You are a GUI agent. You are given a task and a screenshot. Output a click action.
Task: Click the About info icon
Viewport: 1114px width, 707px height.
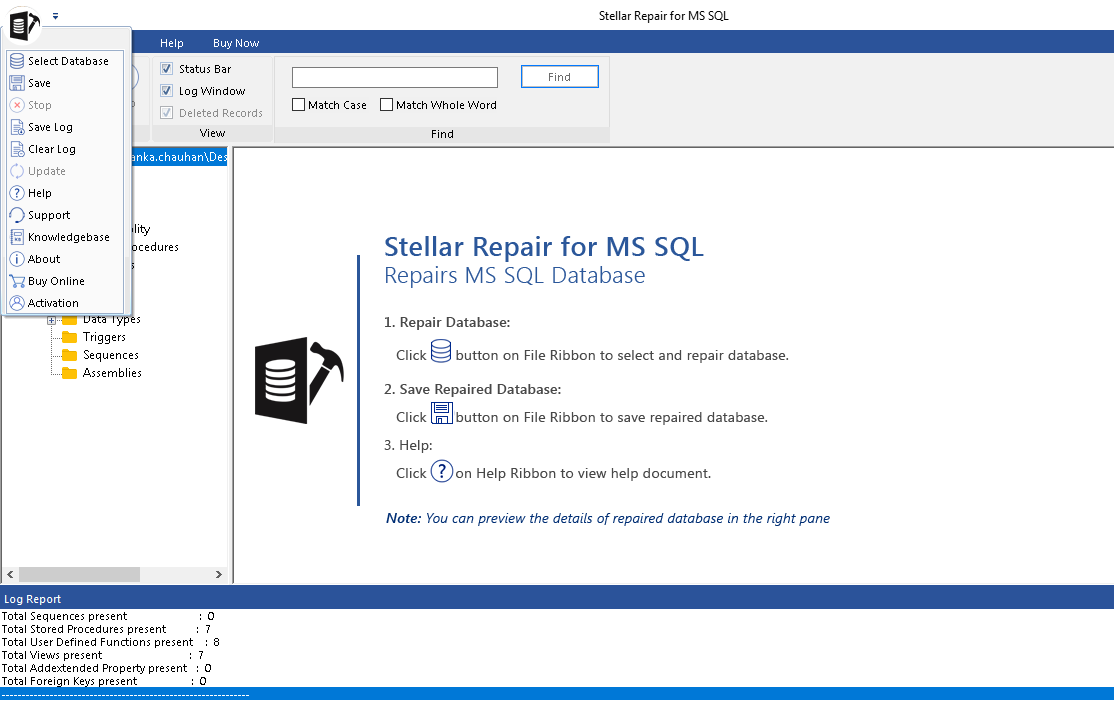click(17, 259)
